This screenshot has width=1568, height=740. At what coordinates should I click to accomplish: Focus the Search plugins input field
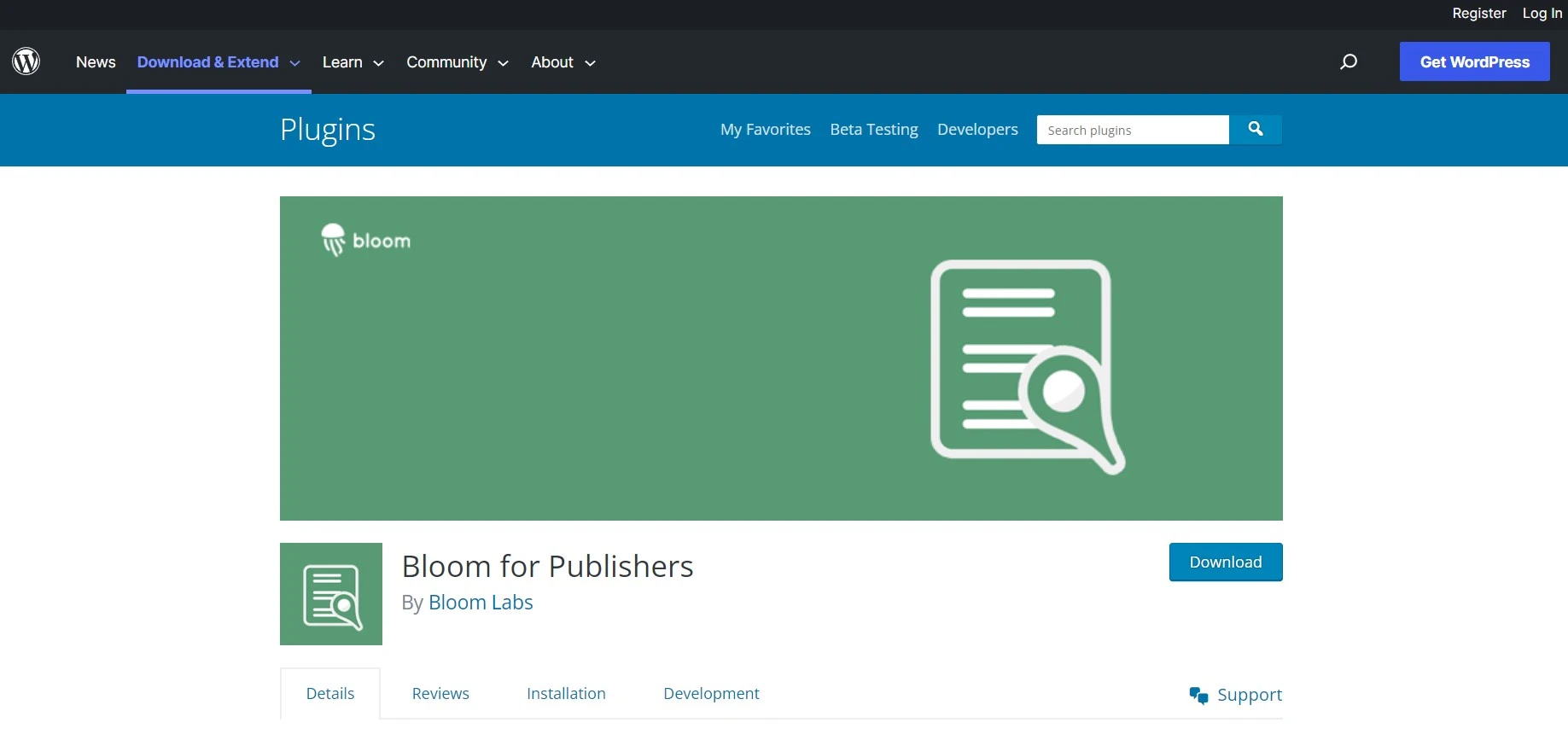[1133, 130]
